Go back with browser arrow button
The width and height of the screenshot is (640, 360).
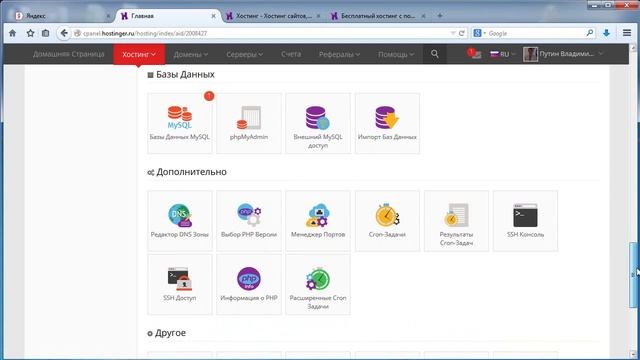(64, 33)
